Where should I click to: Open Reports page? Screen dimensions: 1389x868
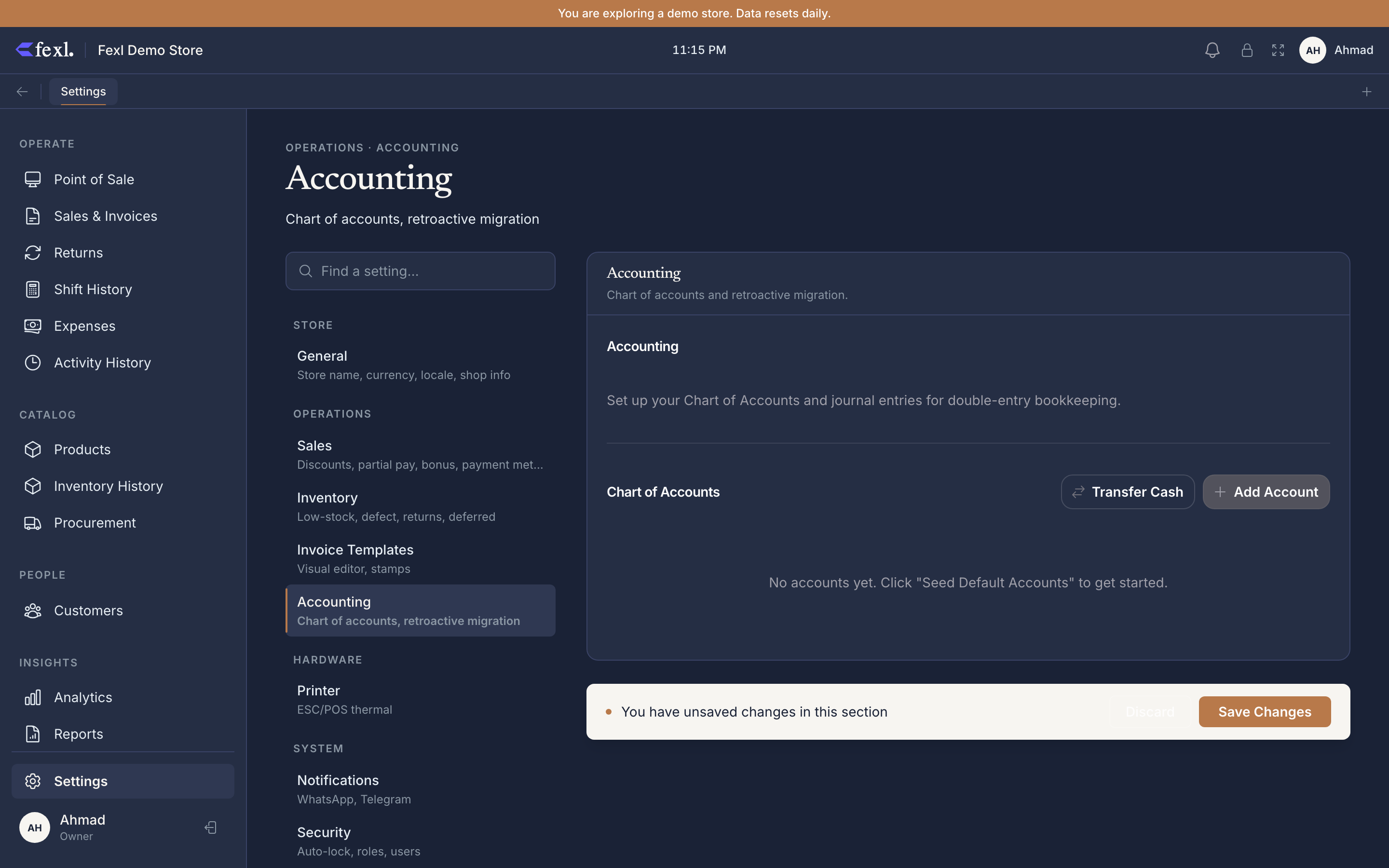point(123,733)
